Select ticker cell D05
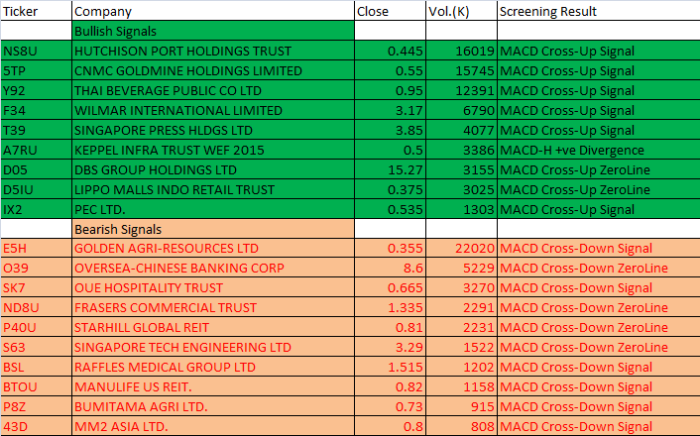This screenshot has width=700, height=436. [36, 170]
